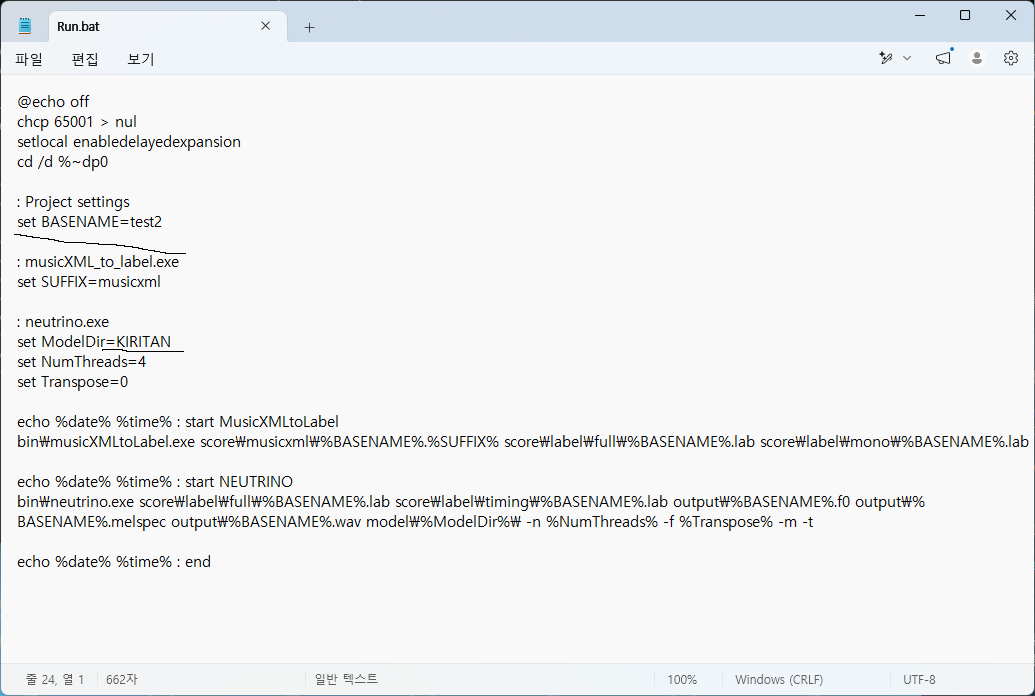Select the Run.bat tab
This screenshot has height=696, width=1035.
(x=168, y=26)
